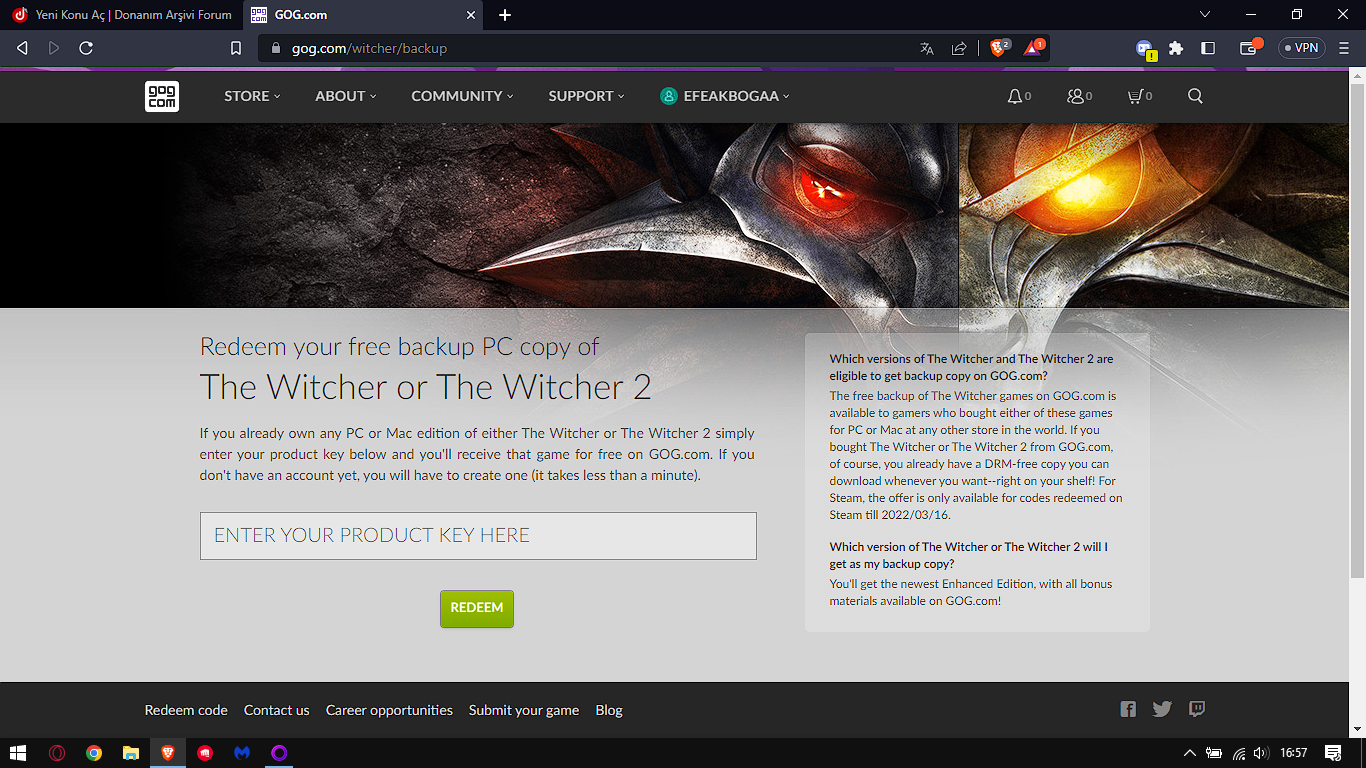1366x768 pixels.
Task: Open the Windows Start menu
Action: [17, 753]
